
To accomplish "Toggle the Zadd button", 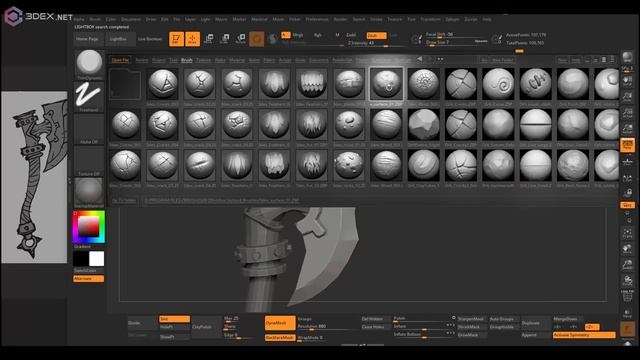I will (x=351, y=36).
